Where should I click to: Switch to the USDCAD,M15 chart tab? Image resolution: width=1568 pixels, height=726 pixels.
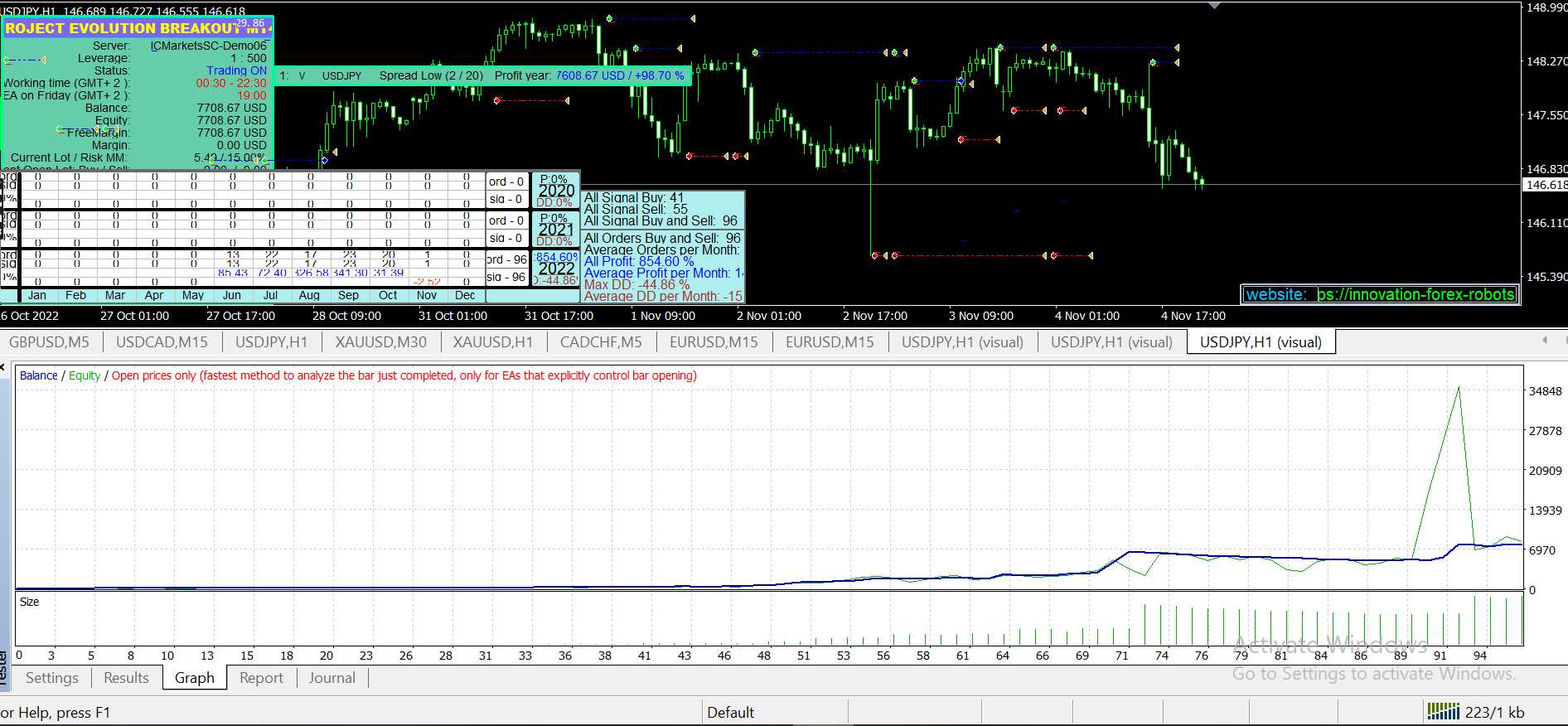(162, 341)
